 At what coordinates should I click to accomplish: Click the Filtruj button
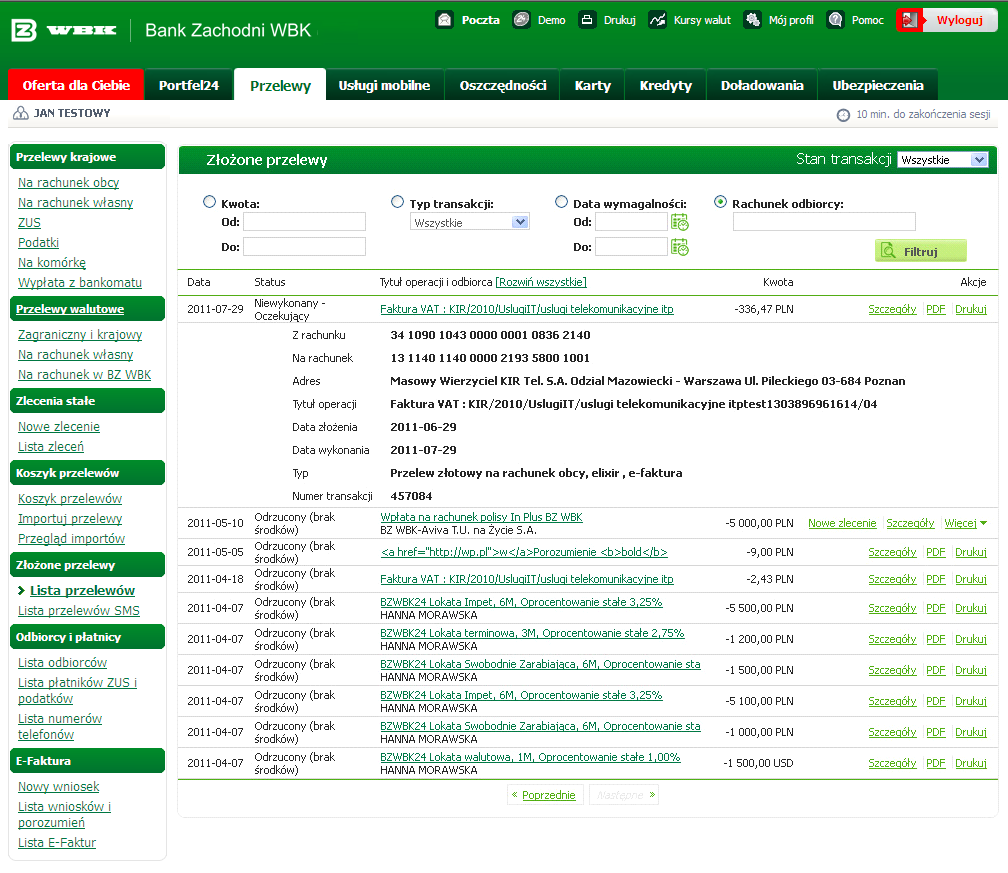click(921, 251)
